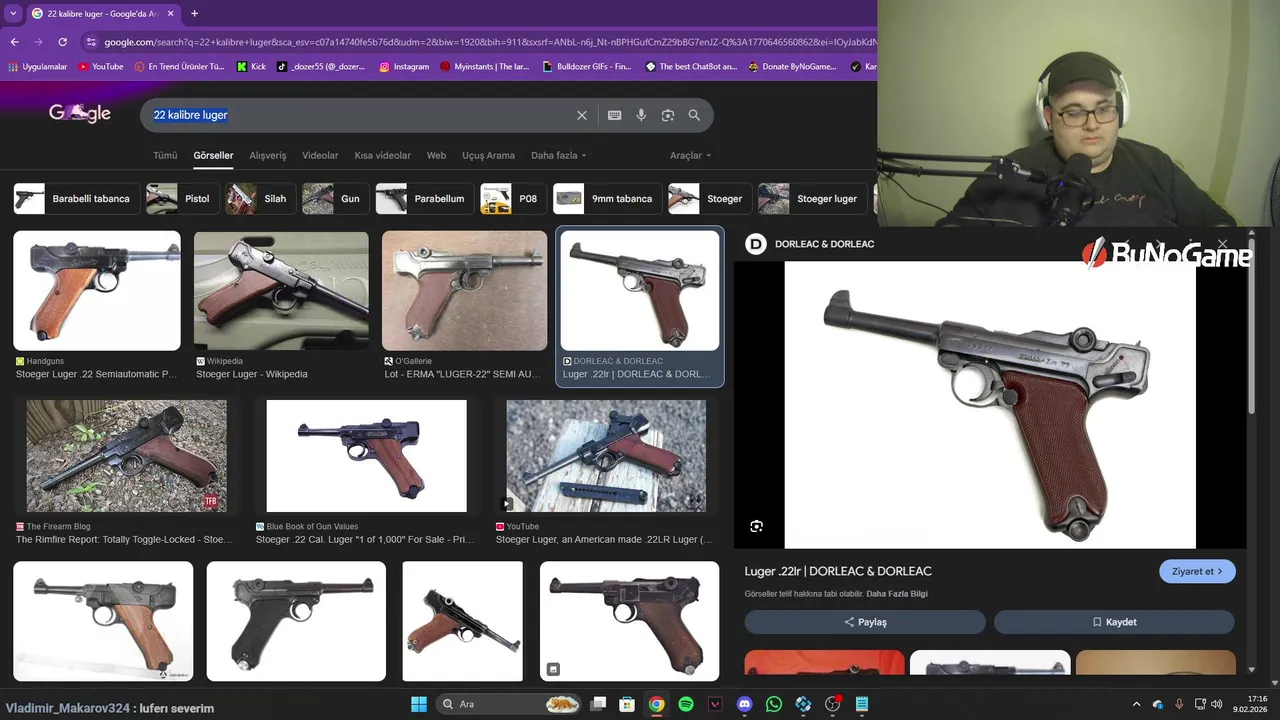1280x720 pixels.
Task: Open WhatsApp from the taskbar
Action: (773, 704)
